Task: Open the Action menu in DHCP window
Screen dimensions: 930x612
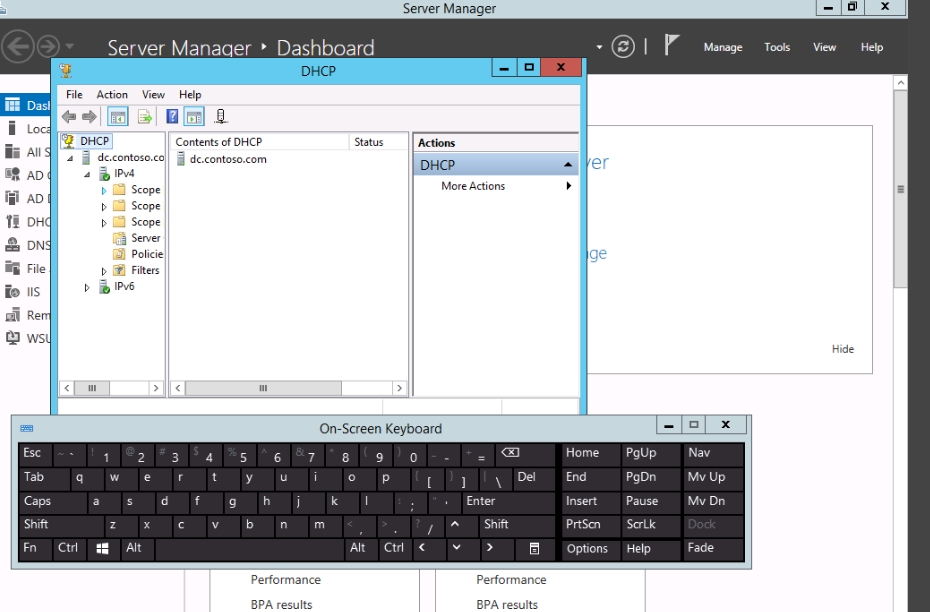Action: tap(112, 95)
